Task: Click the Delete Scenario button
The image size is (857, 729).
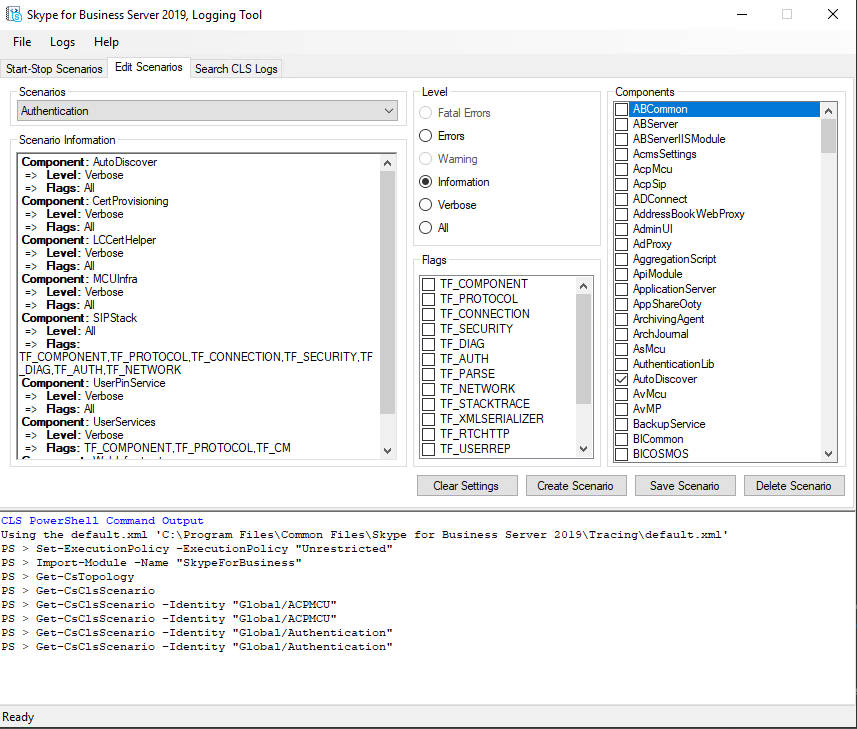Action: coord(794,486)
